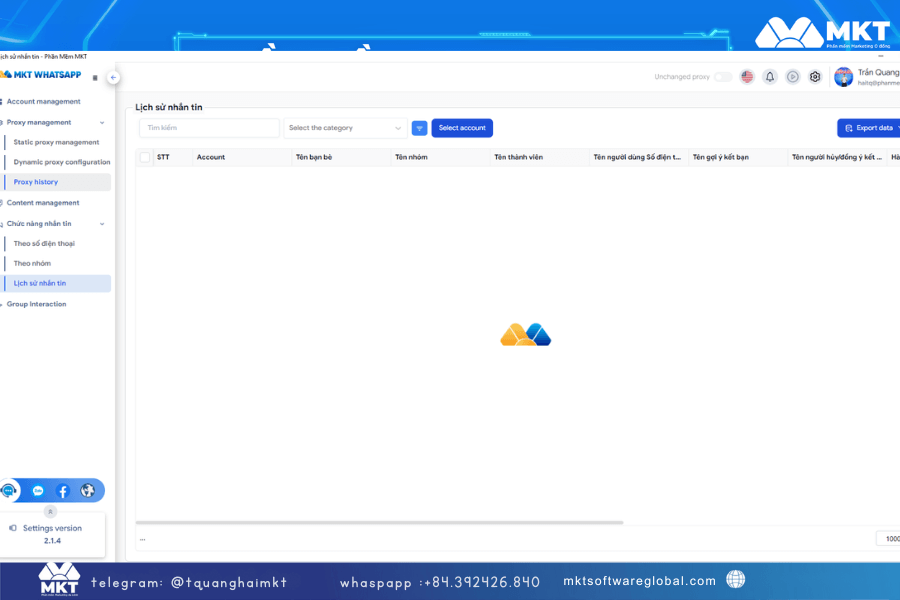Click the tutorial video play icon
Screen dimensions: 900x600
coord(791,76)
